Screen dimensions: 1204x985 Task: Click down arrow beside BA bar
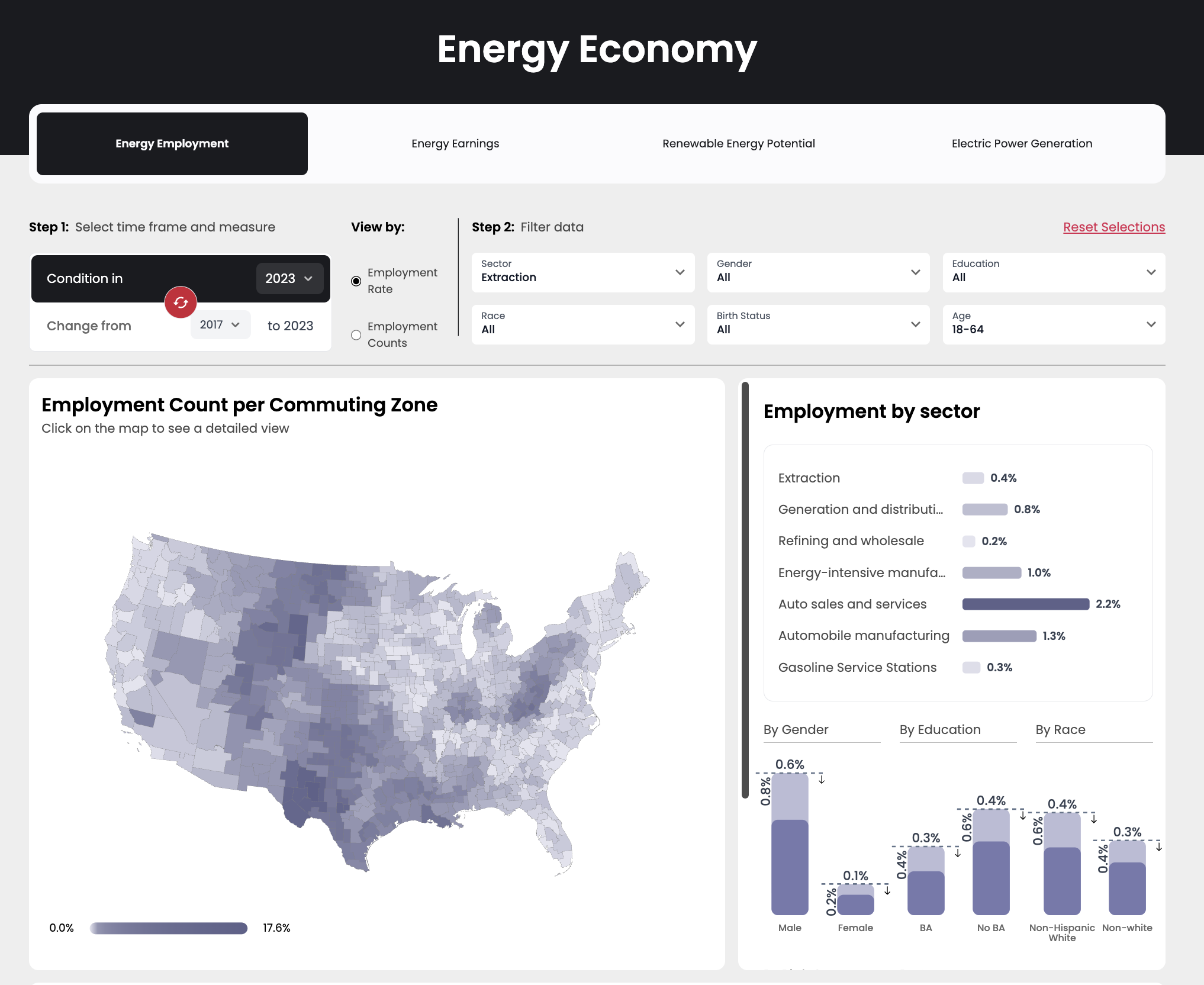957,852
